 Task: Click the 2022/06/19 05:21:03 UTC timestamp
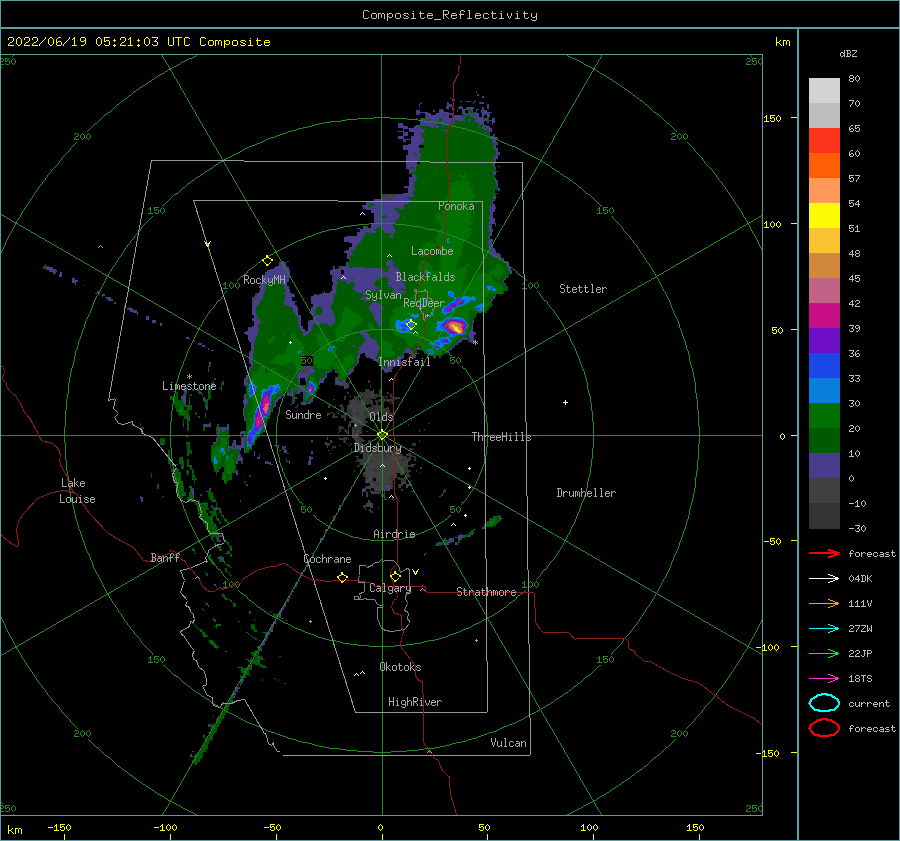click(99, 42)
